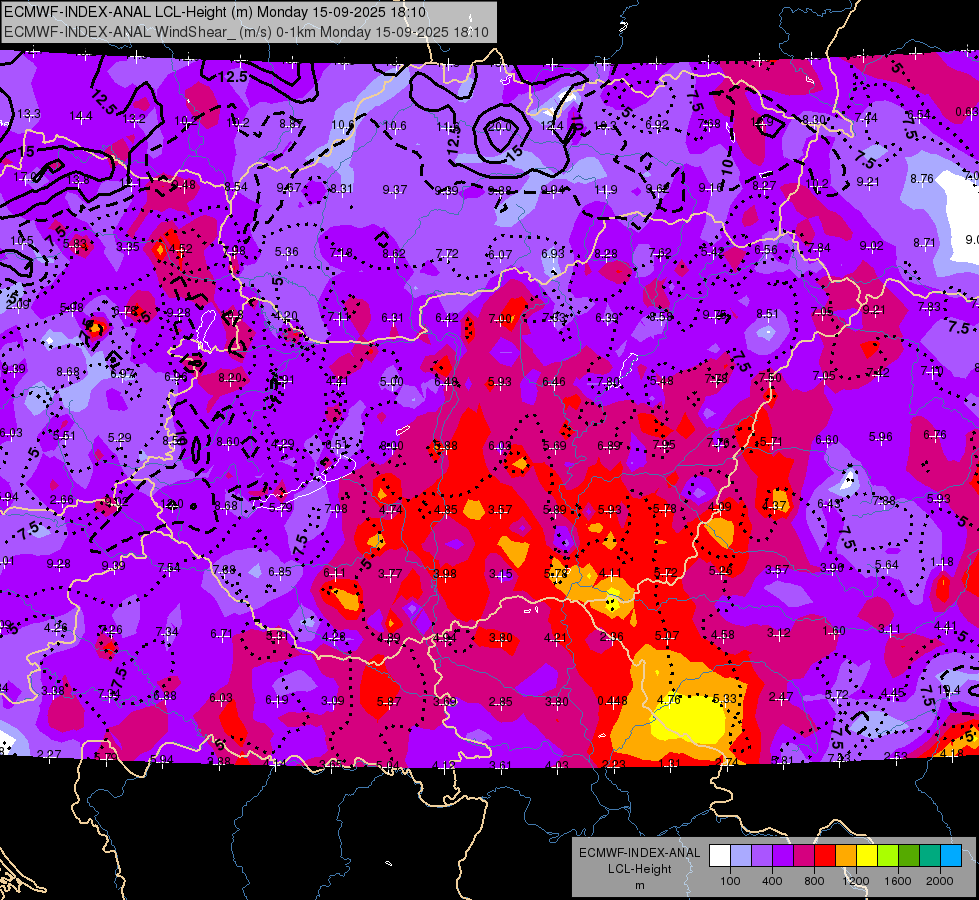Click the 2.66 value on the map

[62, 499]
